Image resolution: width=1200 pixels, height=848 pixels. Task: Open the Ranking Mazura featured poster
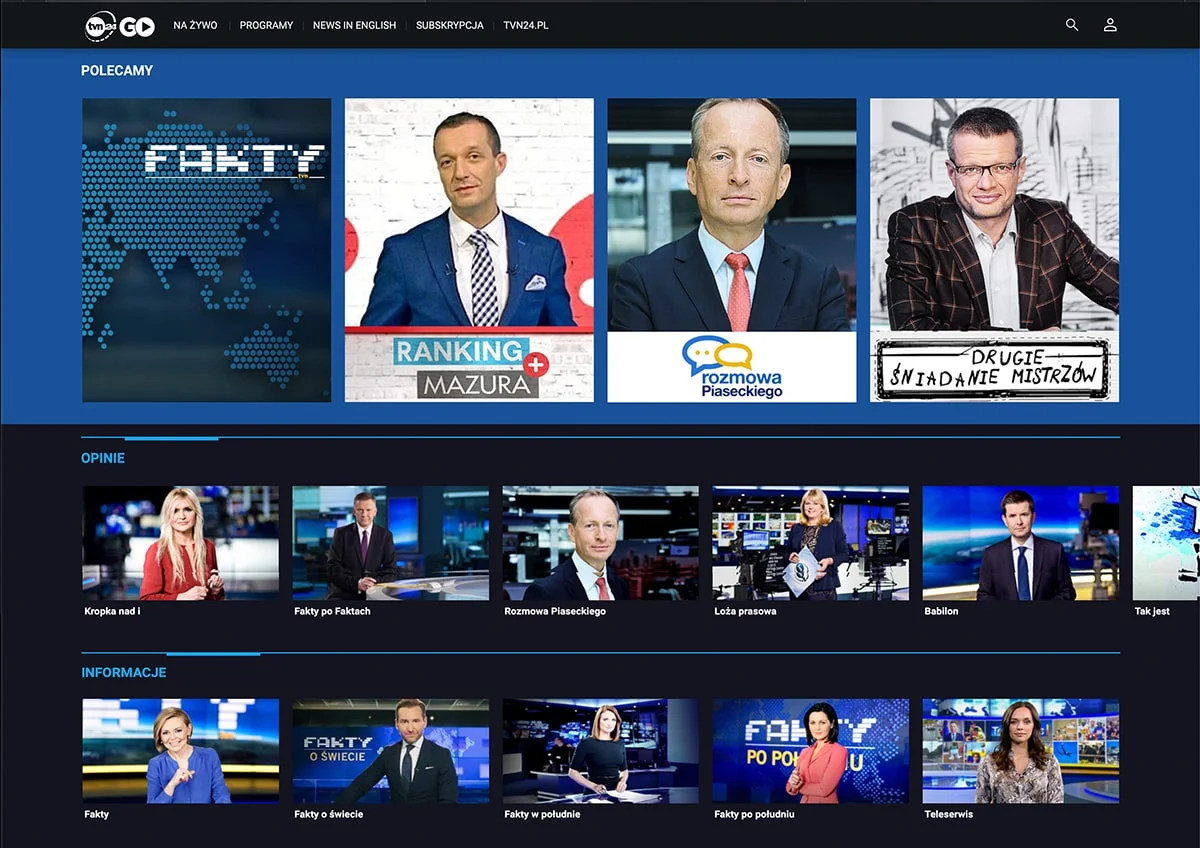(469, 250)
